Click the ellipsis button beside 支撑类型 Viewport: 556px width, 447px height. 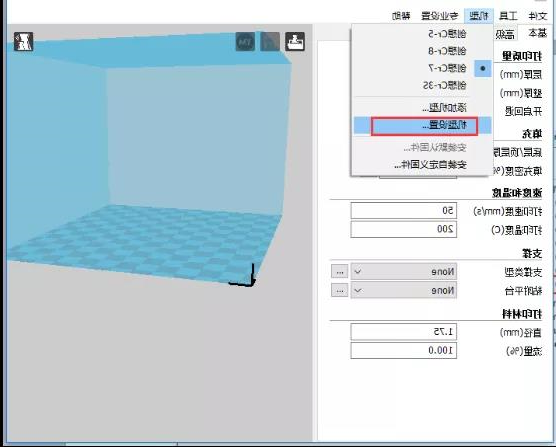340,272
